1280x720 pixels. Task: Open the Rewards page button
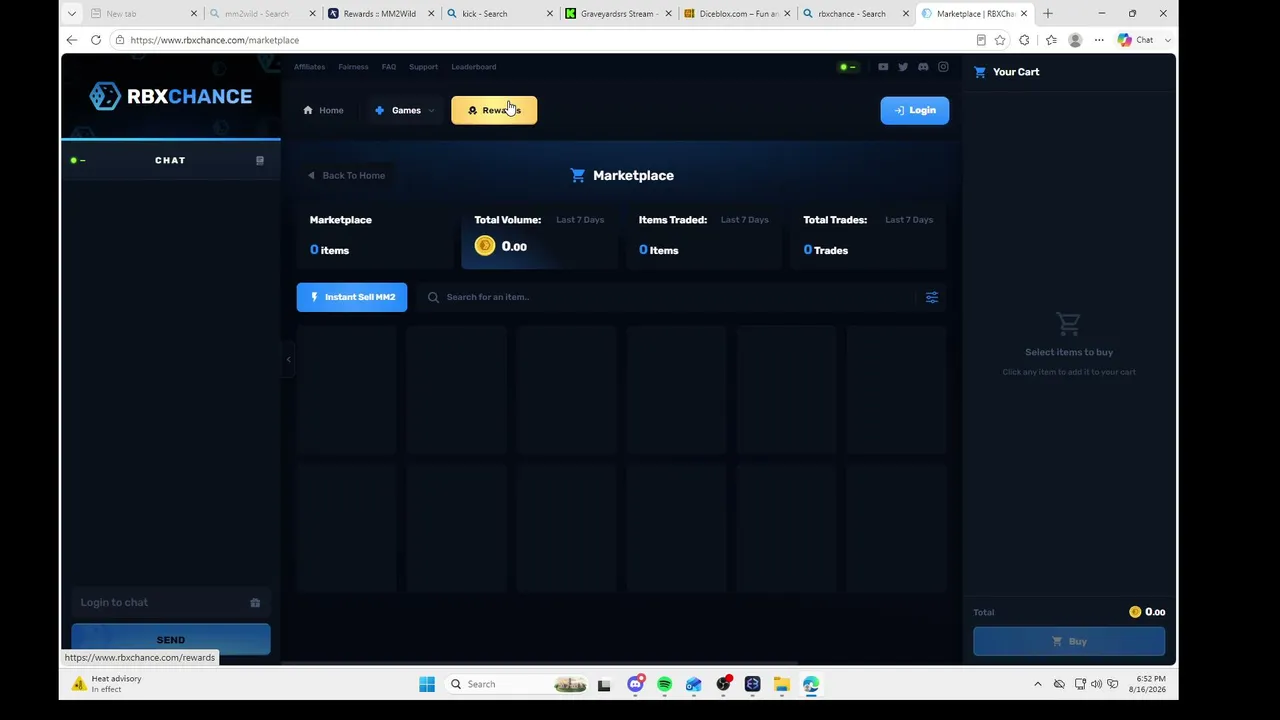494,110
